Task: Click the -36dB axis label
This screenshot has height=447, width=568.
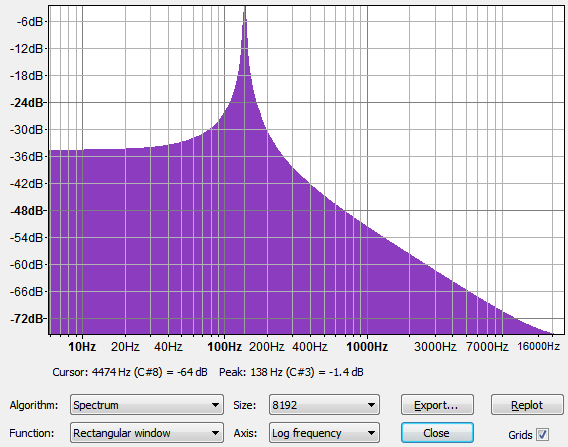Action: coord(27,156)
